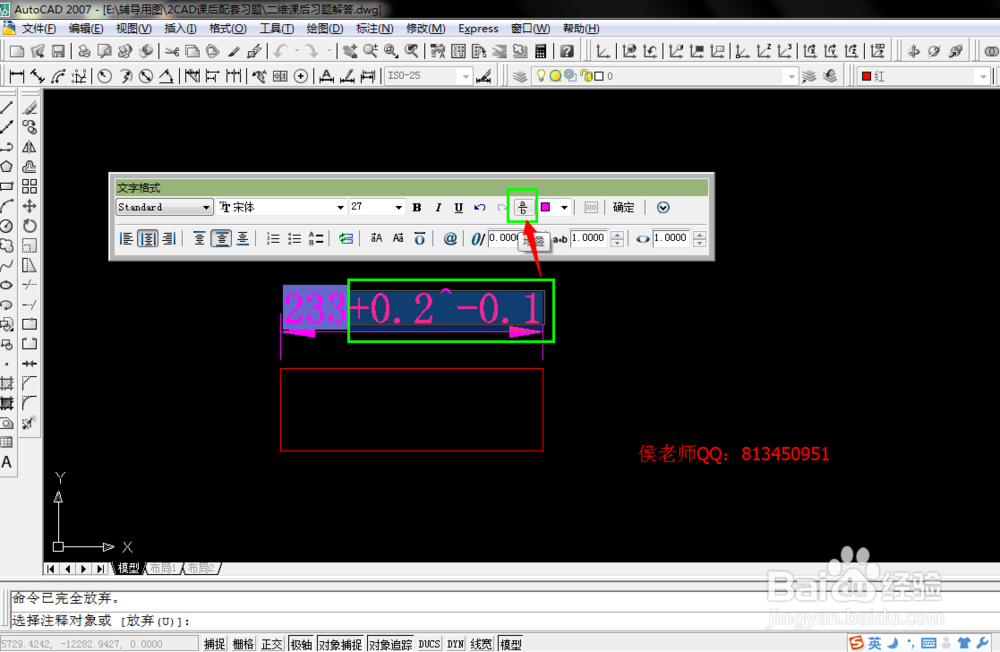Toggle Overline in Text Formatting
The height and width of the screenshot is (652, 1000).
(420, 239)
